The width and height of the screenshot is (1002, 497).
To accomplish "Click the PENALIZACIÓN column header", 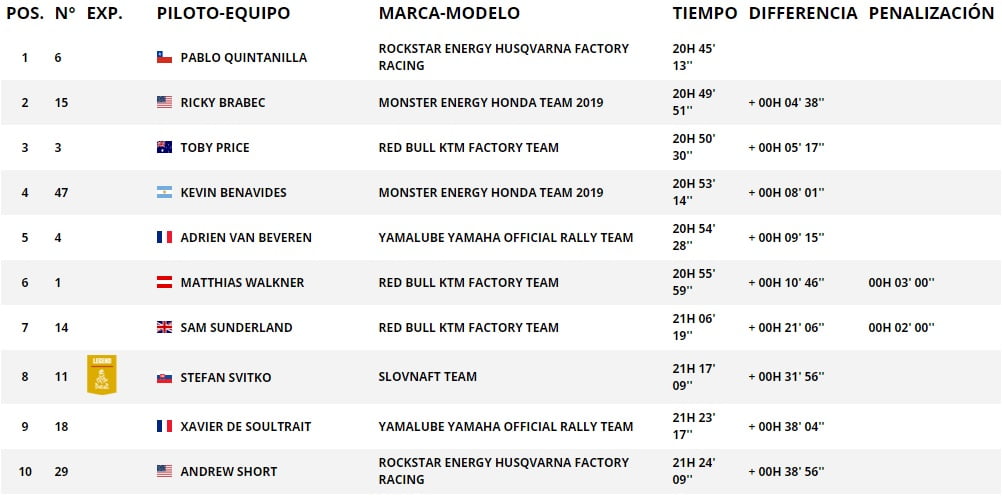I will point(931,13).
